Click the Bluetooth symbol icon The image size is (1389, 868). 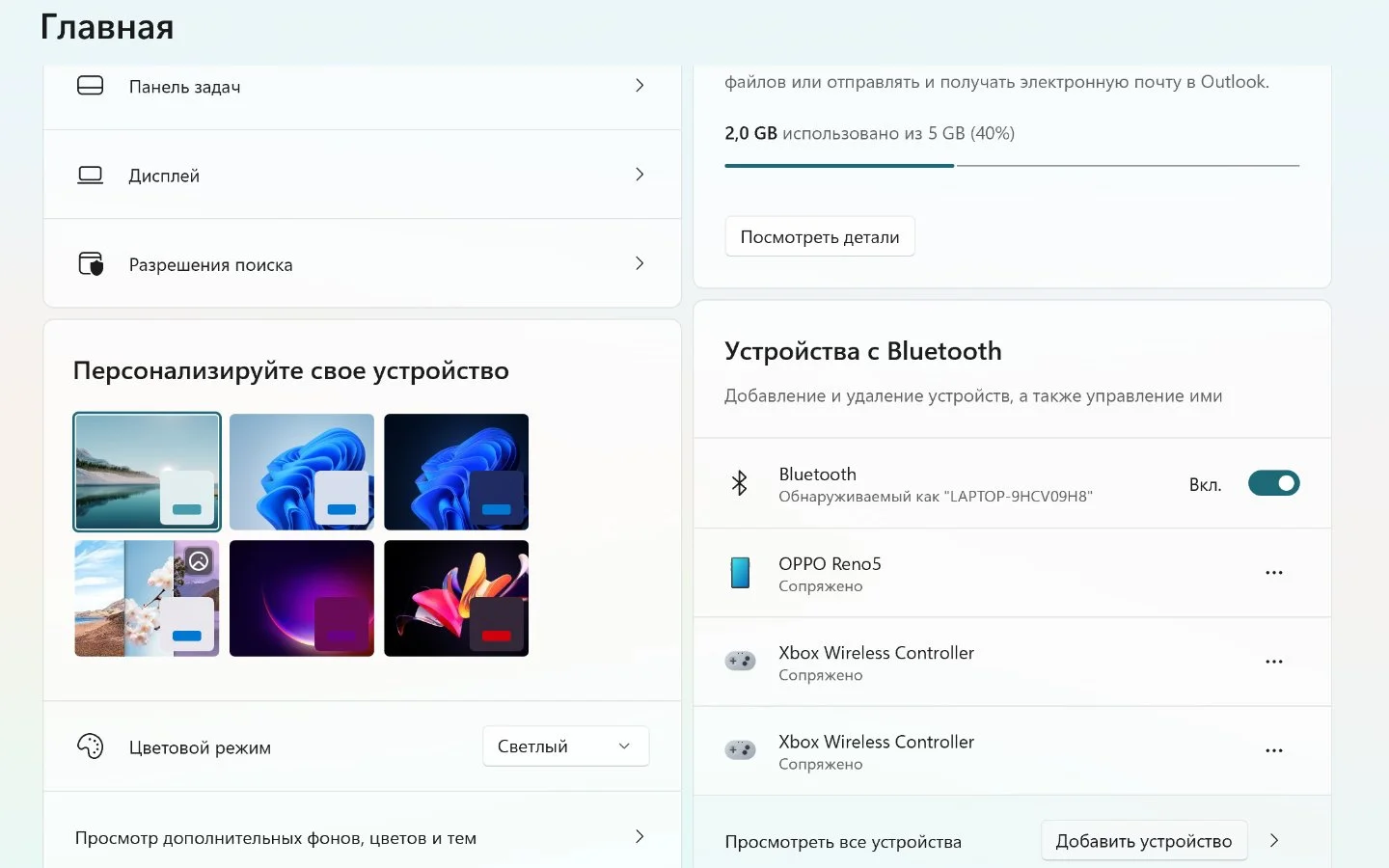[740, 483]
